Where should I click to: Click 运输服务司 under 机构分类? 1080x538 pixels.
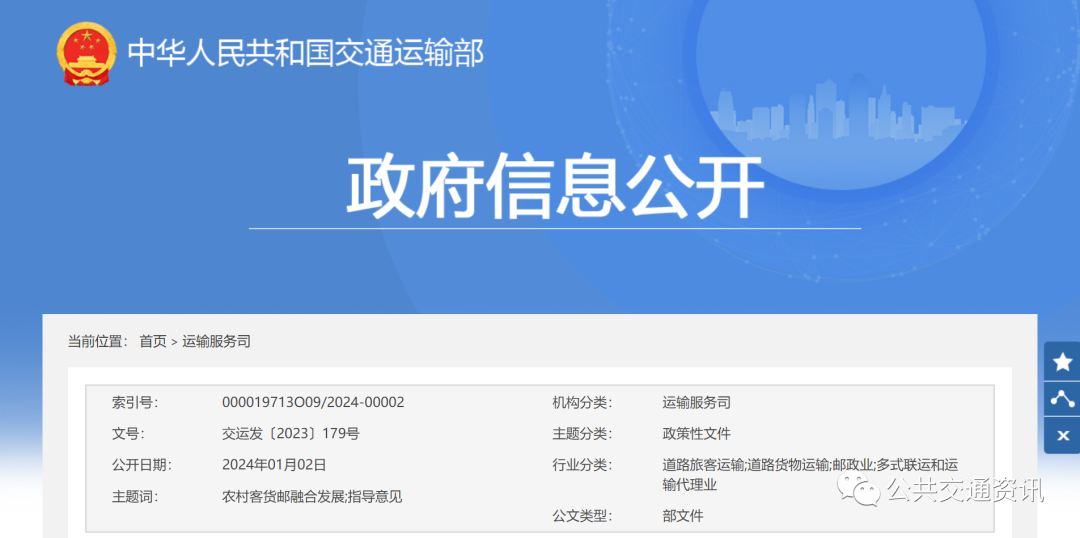point(696,402)
